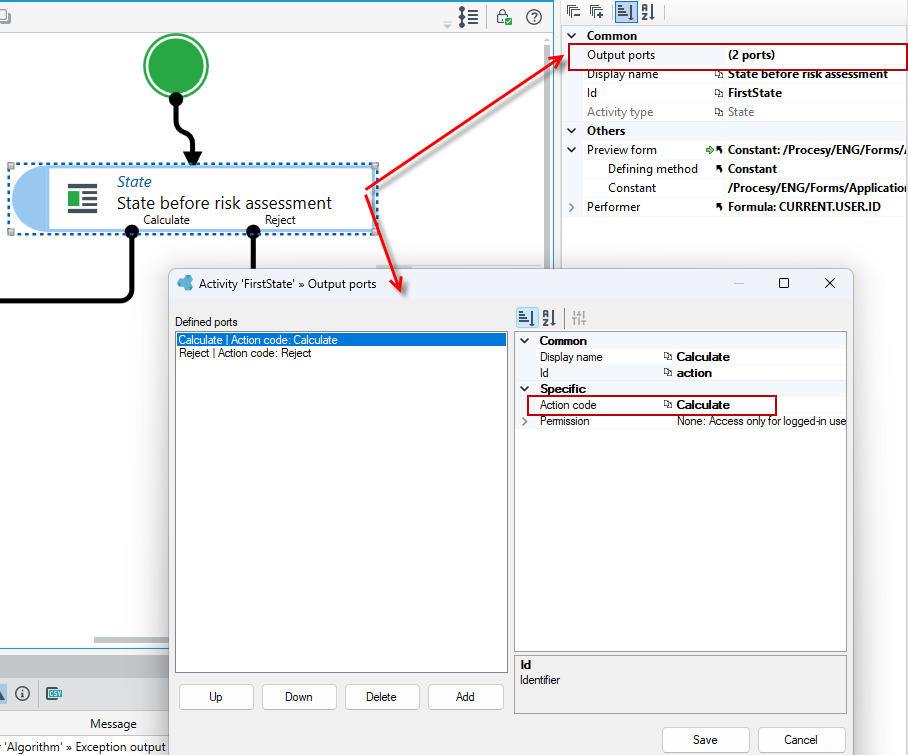Toggle A-Z alphabetical sort in properties side panel
The height and width of the screenshot is (755, 908).
(648, 12)
